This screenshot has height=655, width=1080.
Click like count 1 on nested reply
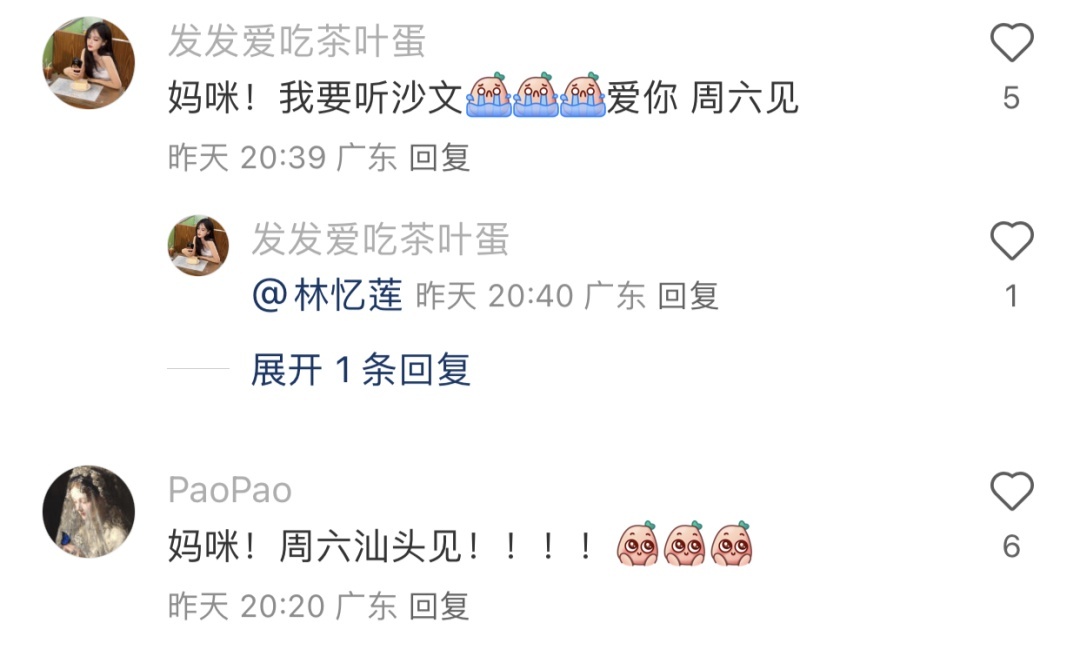tap(1011, 296)
